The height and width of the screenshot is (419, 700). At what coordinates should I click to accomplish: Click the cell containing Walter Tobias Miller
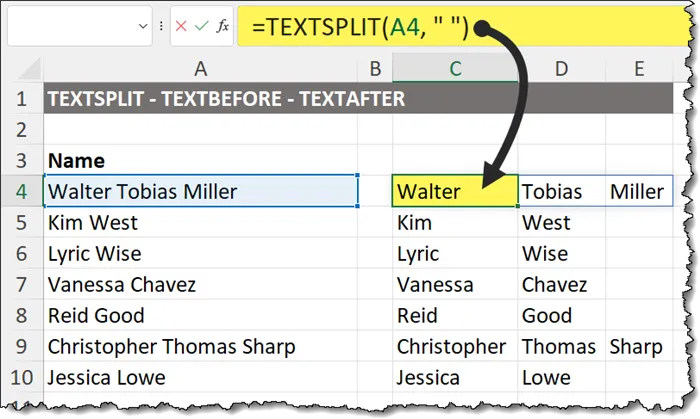(200, 191)
